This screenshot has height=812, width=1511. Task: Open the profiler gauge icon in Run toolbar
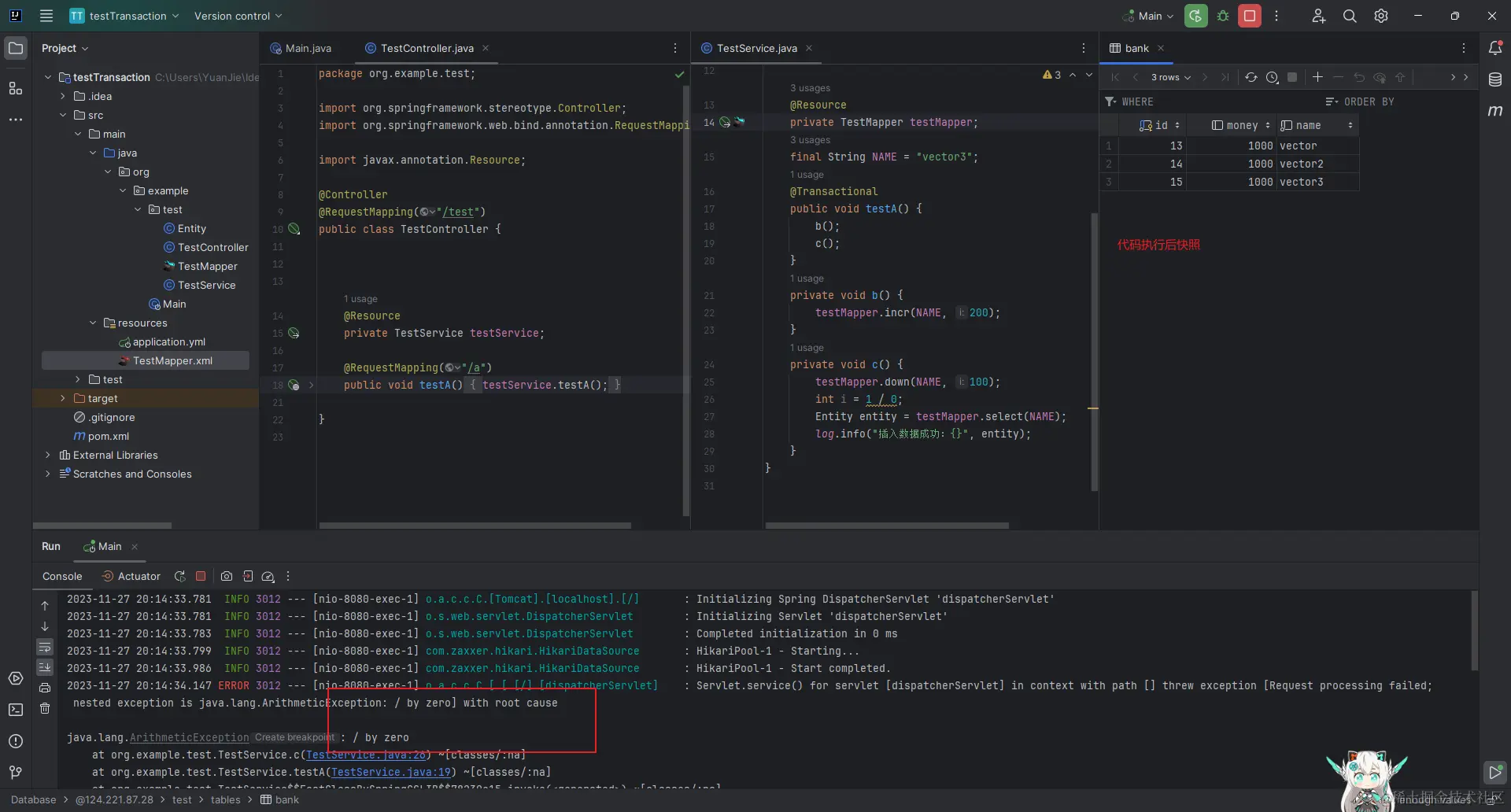click(x=268, y=576)
